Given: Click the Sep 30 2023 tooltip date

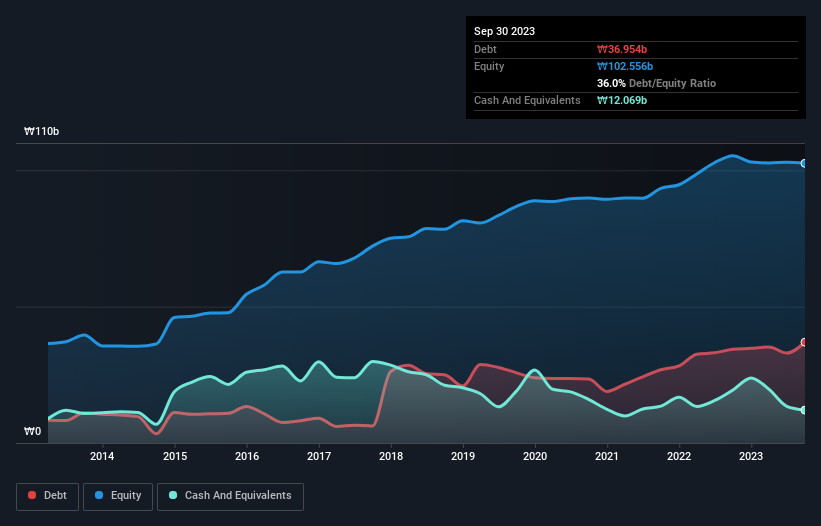Looking at the screenshot, I should (x=504, y=31).
